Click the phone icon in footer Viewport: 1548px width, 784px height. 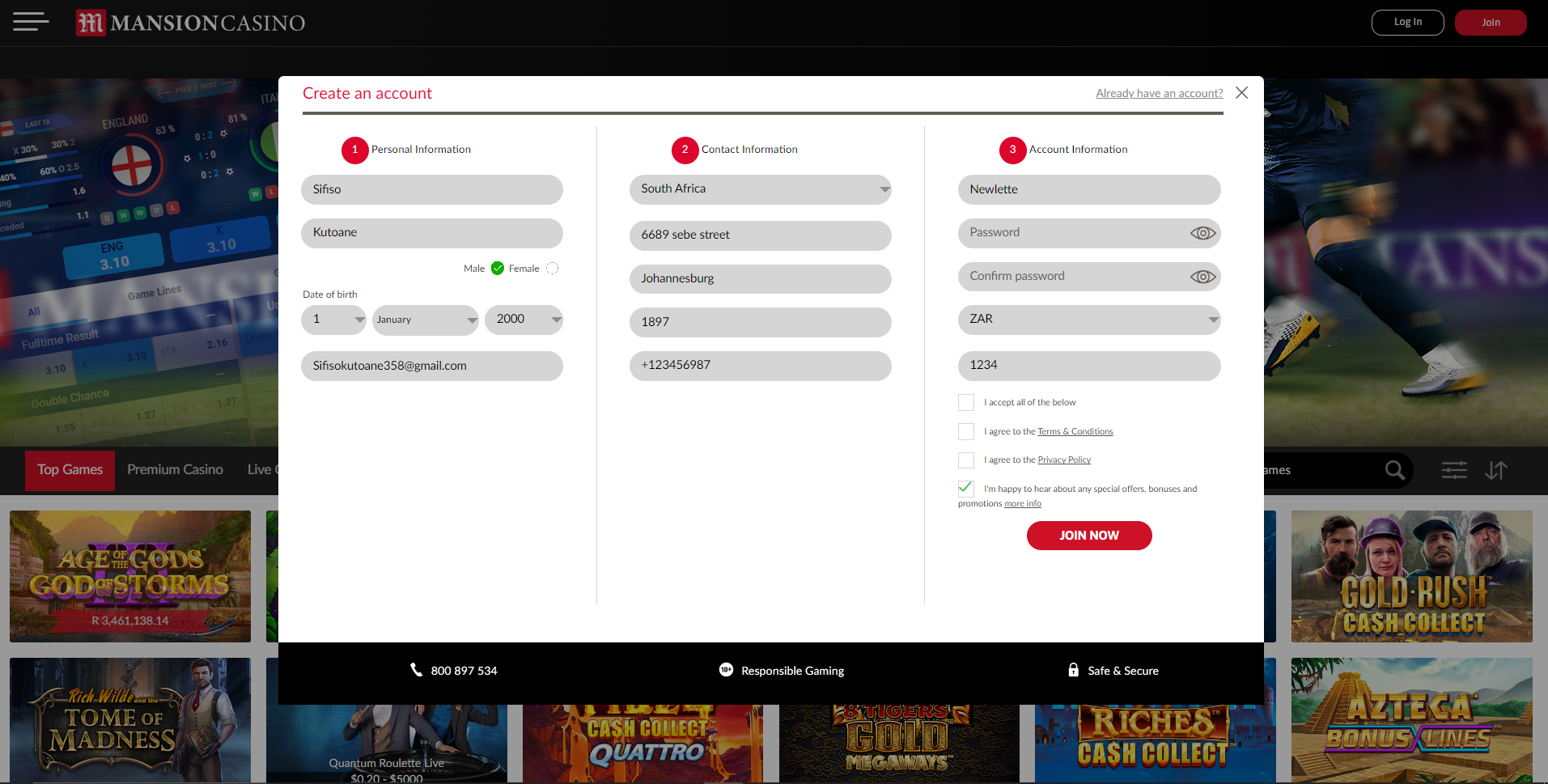tap(417, 670)
